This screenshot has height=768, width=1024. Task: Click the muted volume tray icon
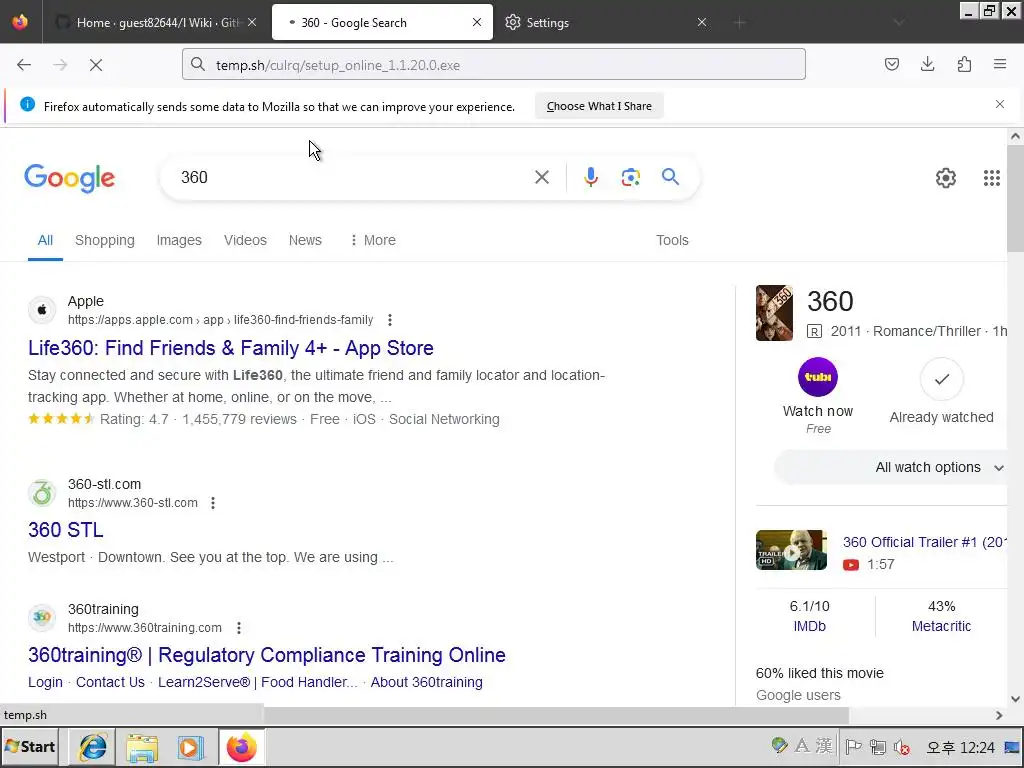click(x=902, y=746)
